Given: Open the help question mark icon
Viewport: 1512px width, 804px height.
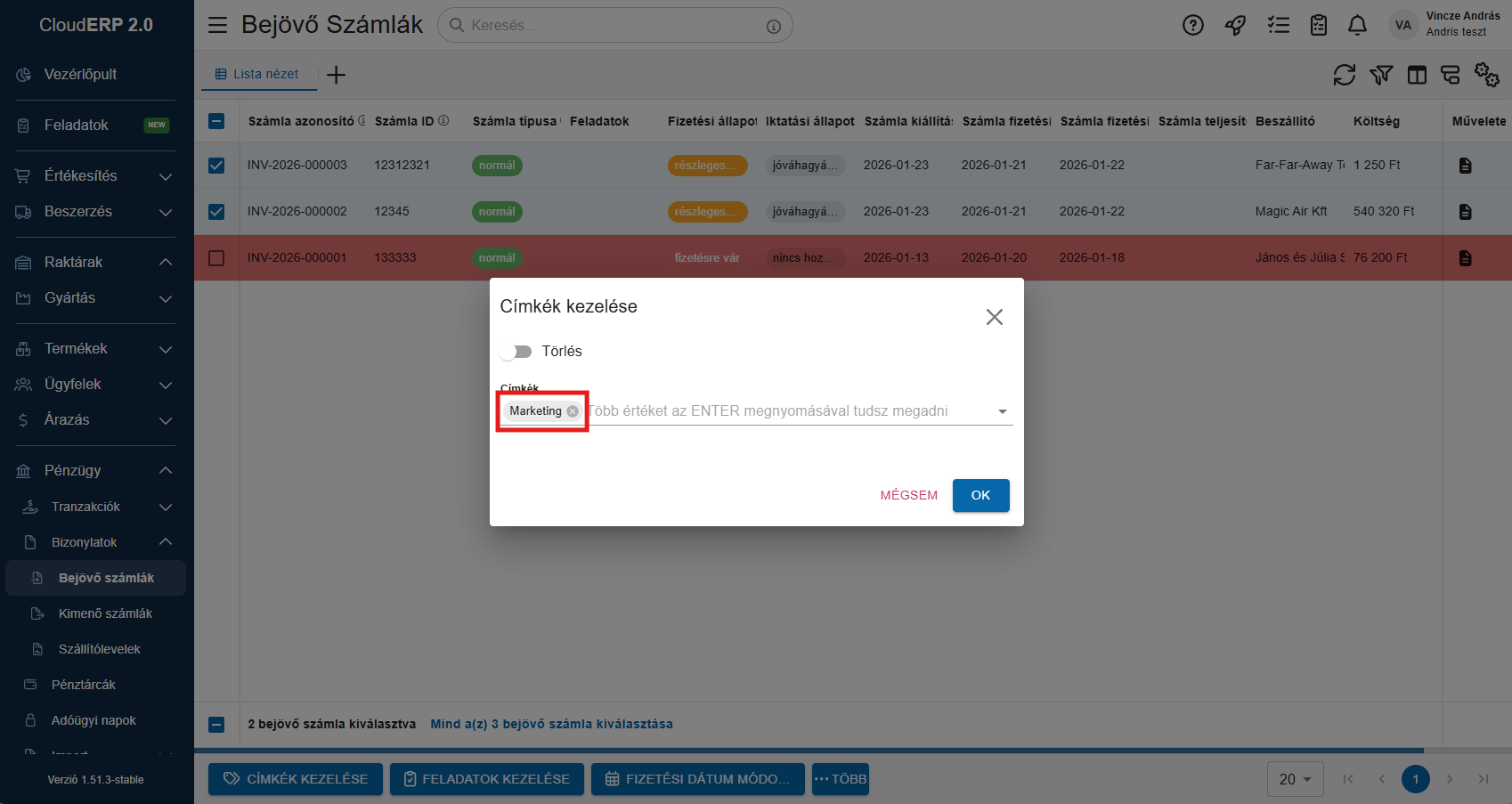Looking at the screenshot, I should click(x=1192, y=25).
